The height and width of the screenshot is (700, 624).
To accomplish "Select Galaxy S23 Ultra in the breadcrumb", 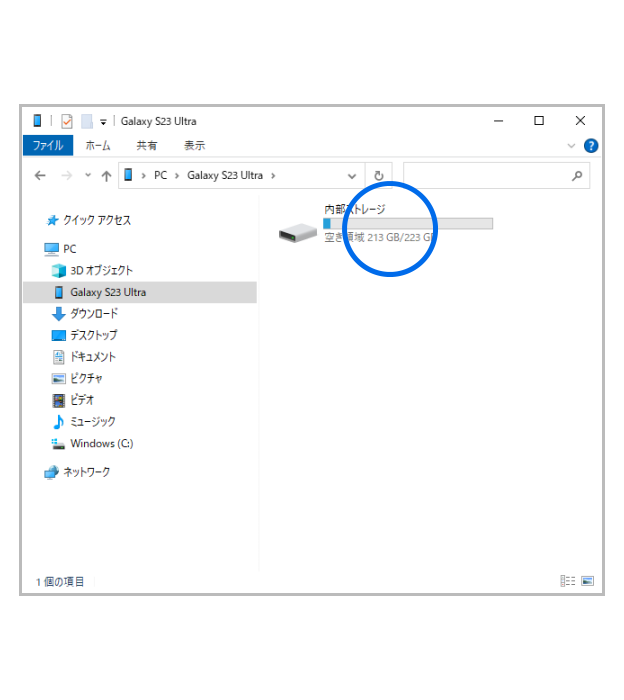I will [x=225, y=175].
